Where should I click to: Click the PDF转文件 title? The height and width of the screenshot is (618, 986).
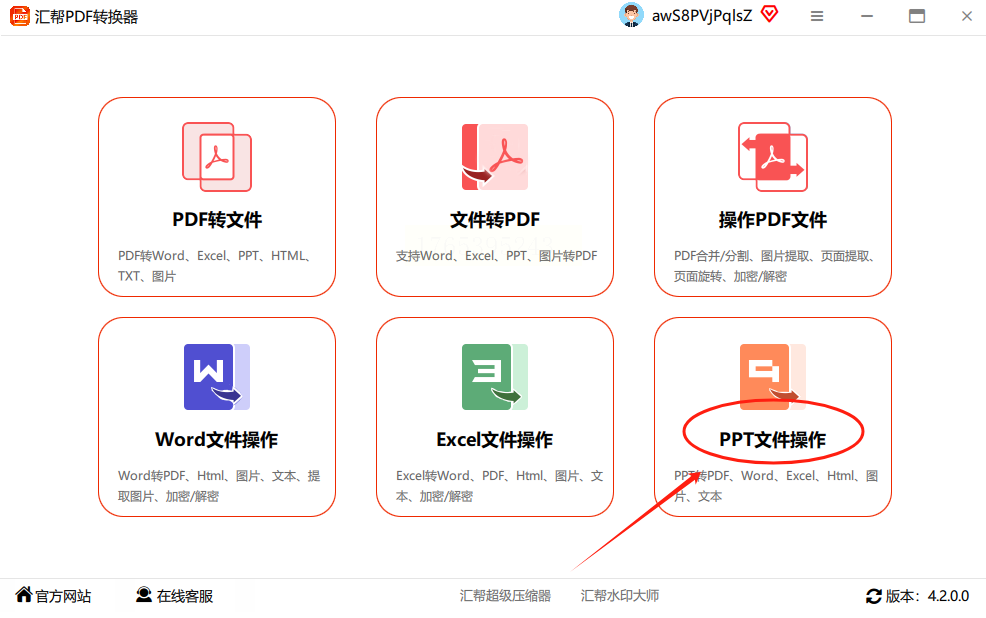(217, 220)
